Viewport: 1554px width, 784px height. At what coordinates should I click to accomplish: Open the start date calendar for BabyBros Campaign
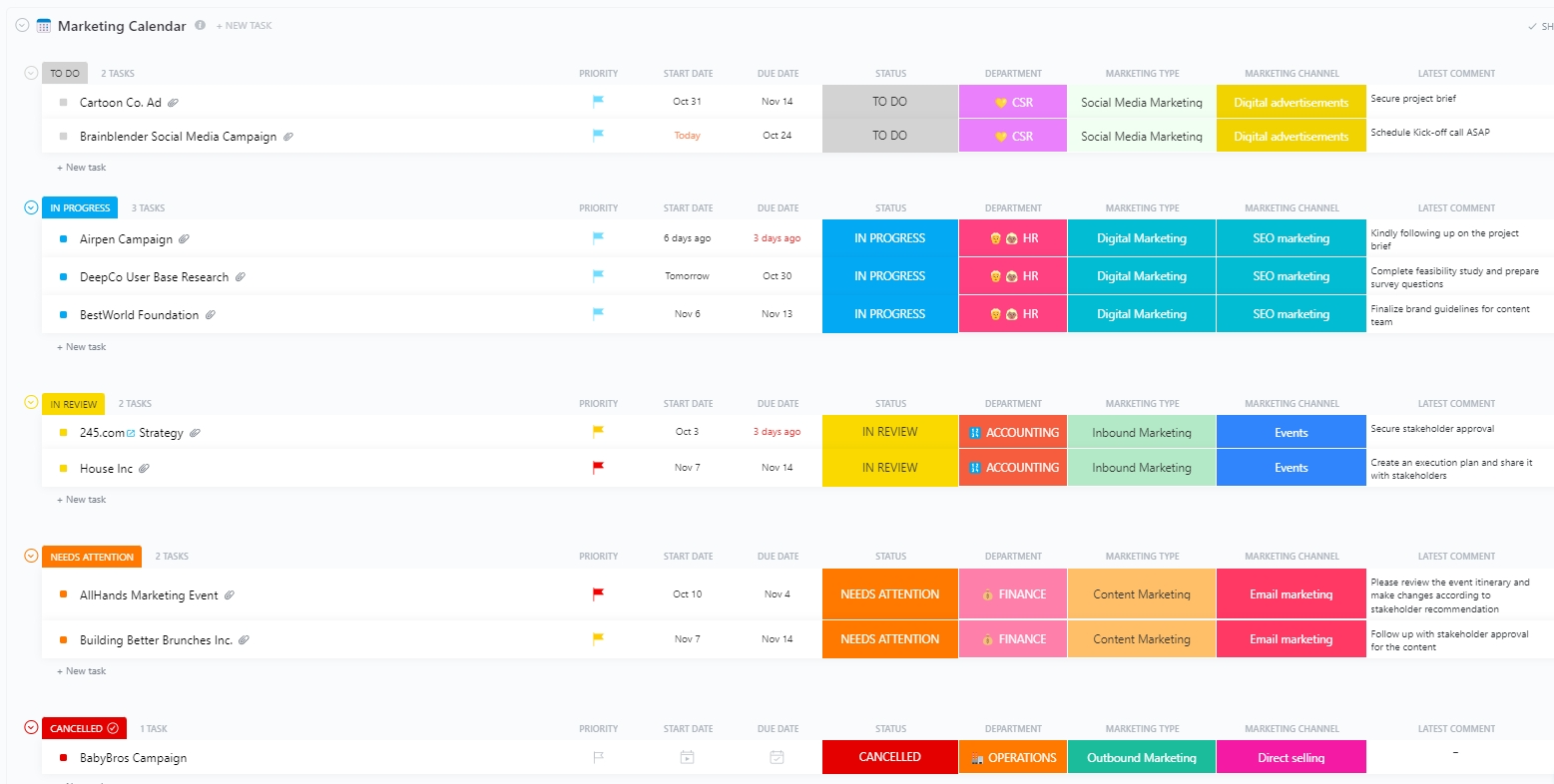click(x=687, y=757)
